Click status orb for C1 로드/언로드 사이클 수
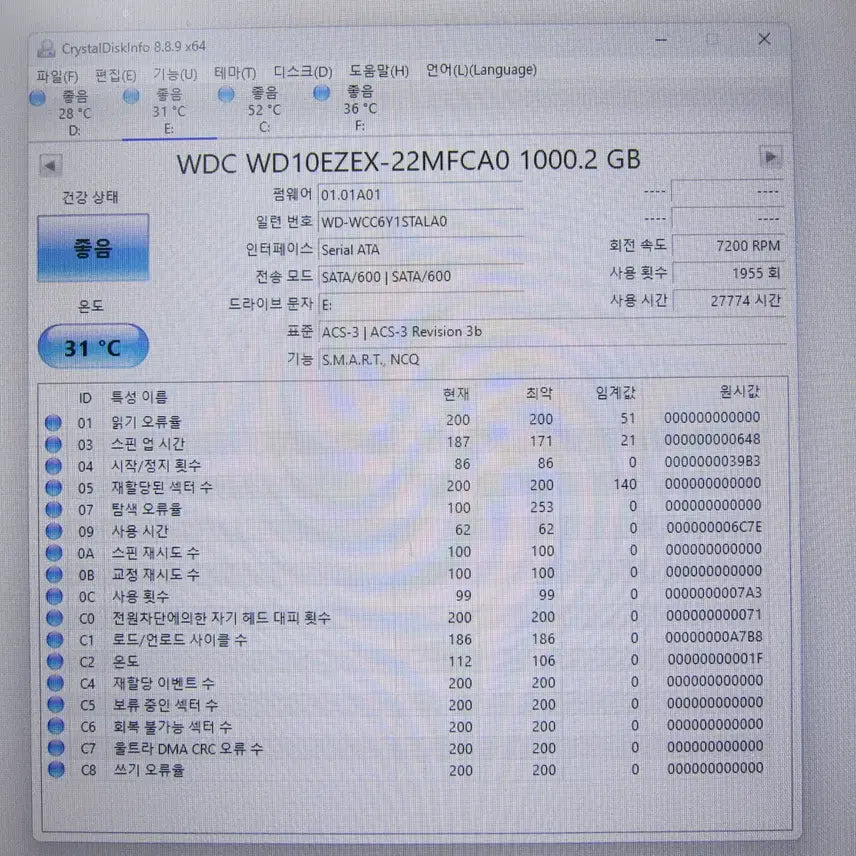 pyautogui.click(x=55, y=639)
